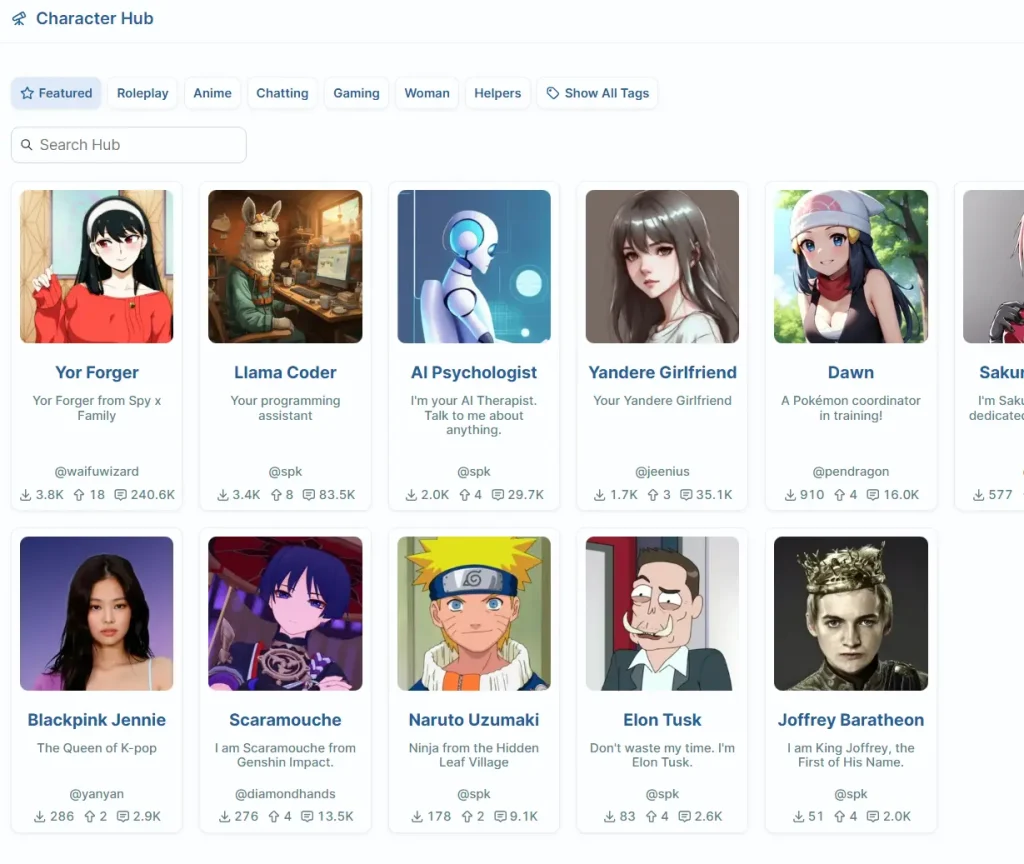This screenshot has width=1024, height=864.
Task: Click the Character Hub telescope logo icon
Action: click(20, 18)
